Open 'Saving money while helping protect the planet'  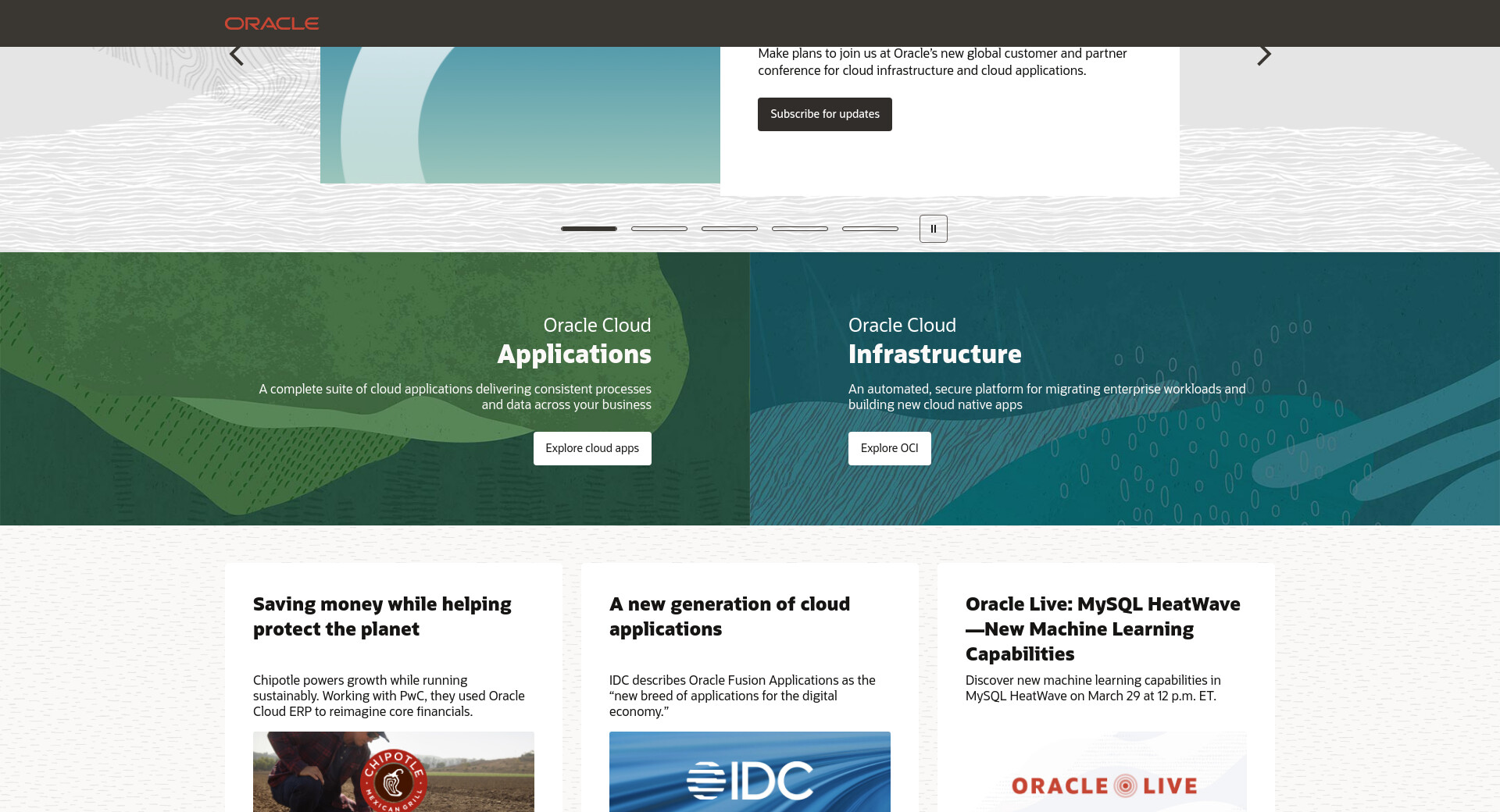382,616
